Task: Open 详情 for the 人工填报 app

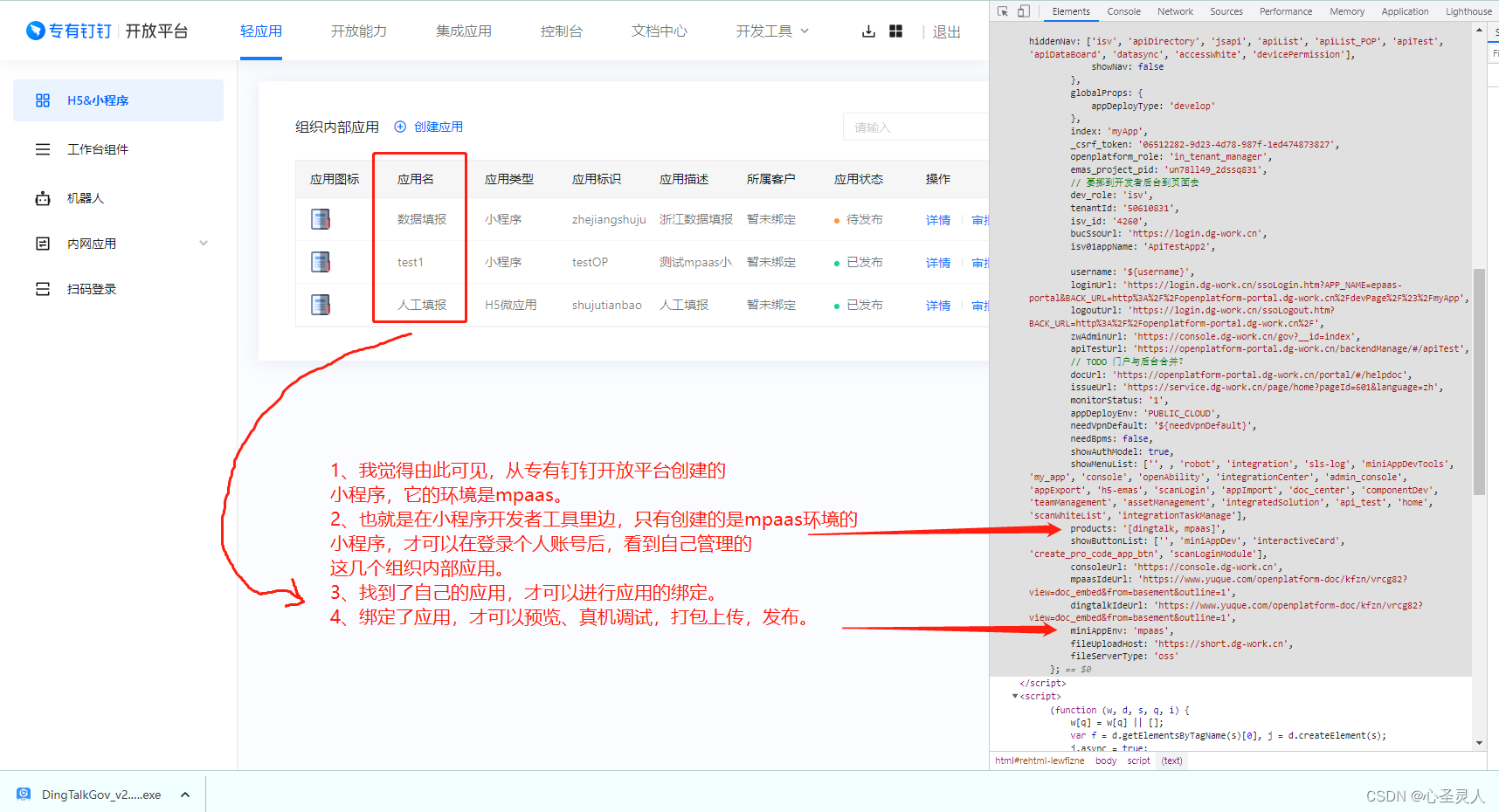Action: point(938,306)
